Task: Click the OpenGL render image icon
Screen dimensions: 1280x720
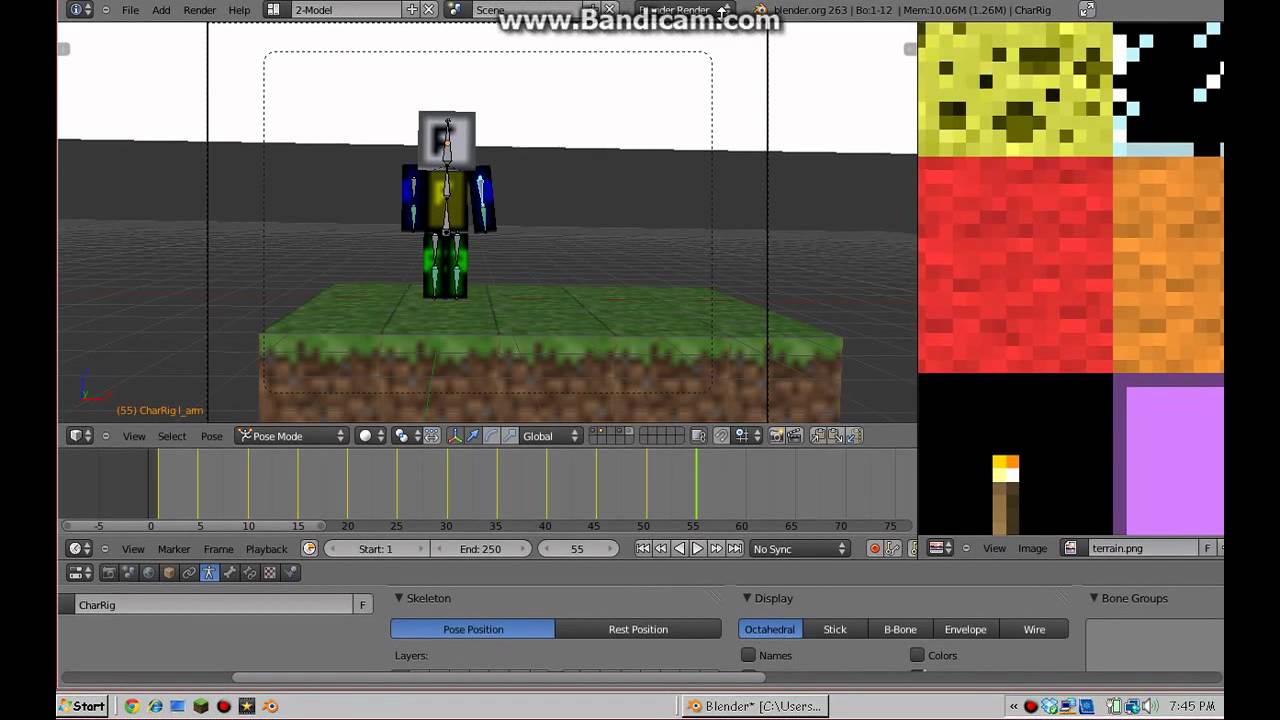Action: tap(776, 436)
